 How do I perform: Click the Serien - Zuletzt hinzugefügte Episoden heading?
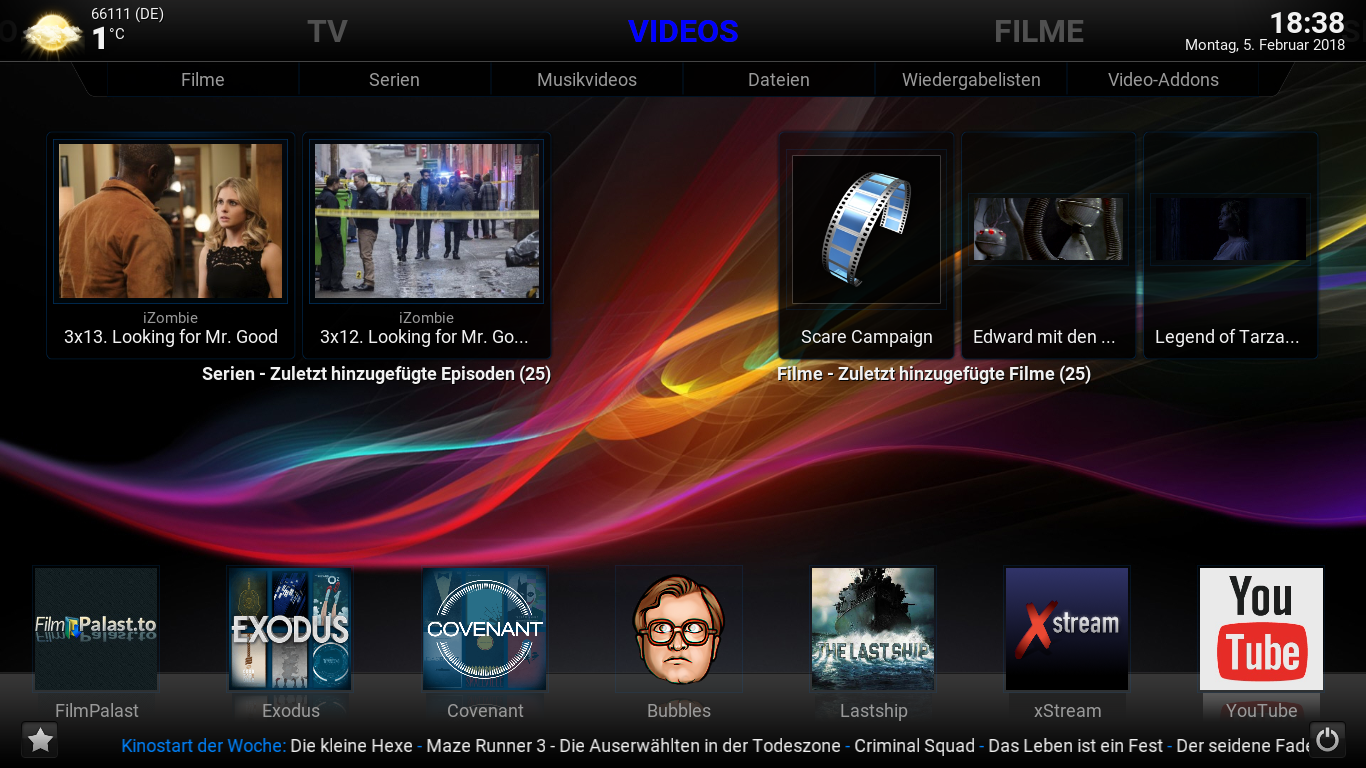click(x=376, y=374)
